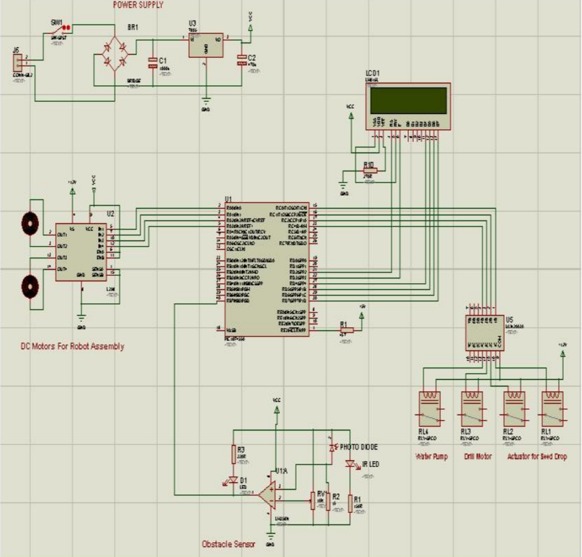This screenshot has width=582, height=557.
Task: Click the photo diode symbol
Action: click(332, 448)
